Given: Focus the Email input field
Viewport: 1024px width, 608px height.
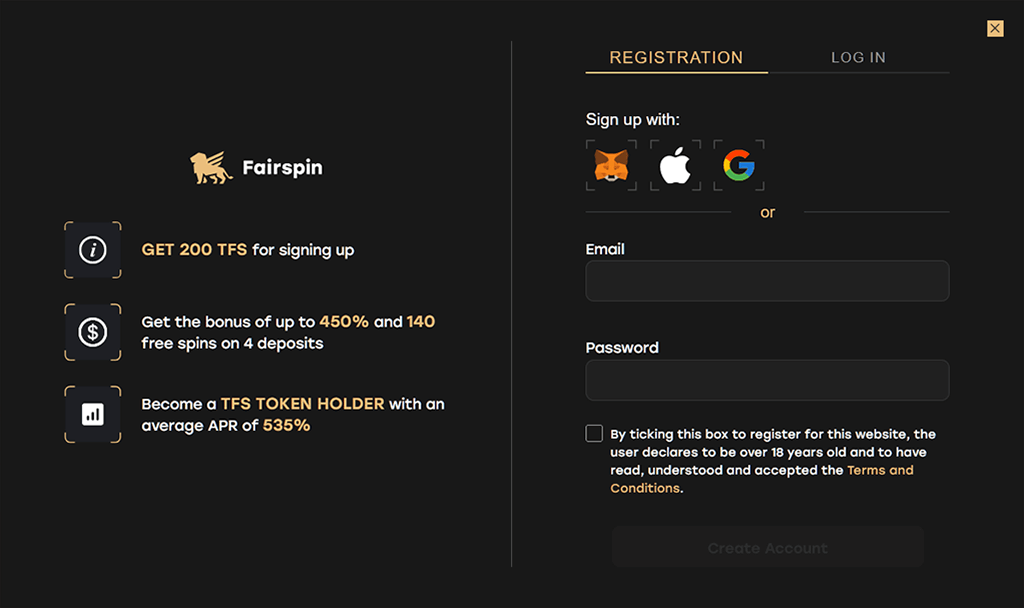Looking at the screenshot, I should (767, 281).
